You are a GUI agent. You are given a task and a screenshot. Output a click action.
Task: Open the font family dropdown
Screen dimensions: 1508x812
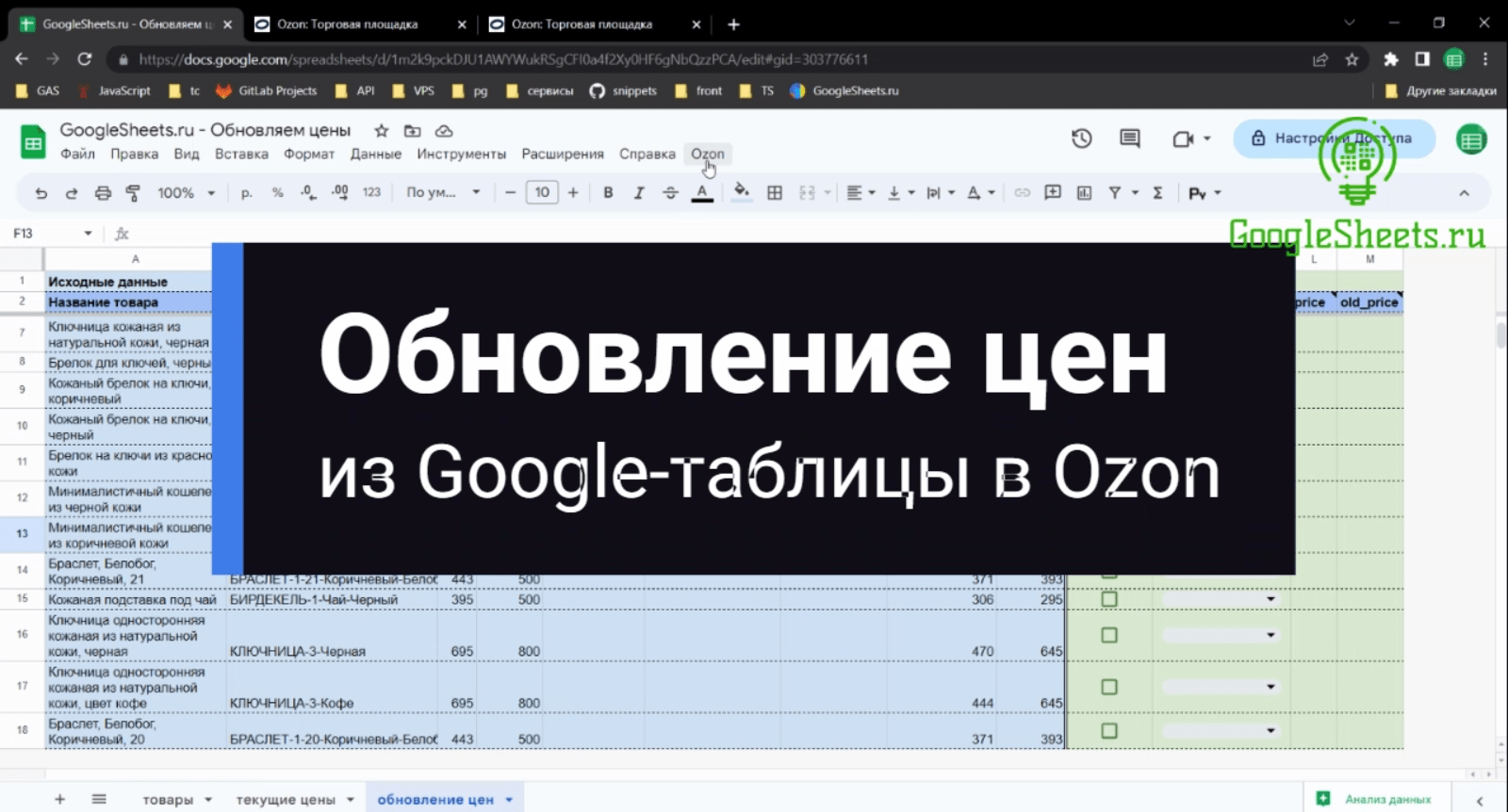443,193
